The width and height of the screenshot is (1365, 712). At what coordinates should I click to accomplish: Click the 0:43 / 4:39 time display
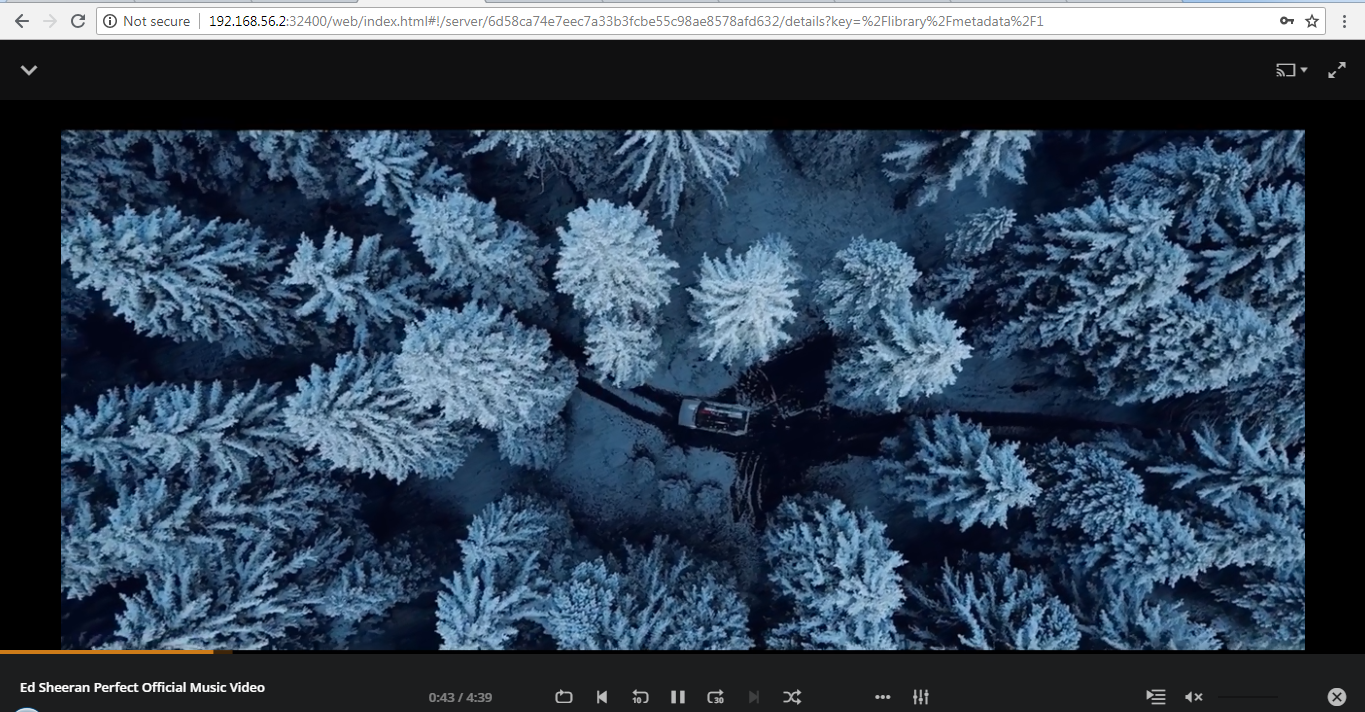[460, 697]
